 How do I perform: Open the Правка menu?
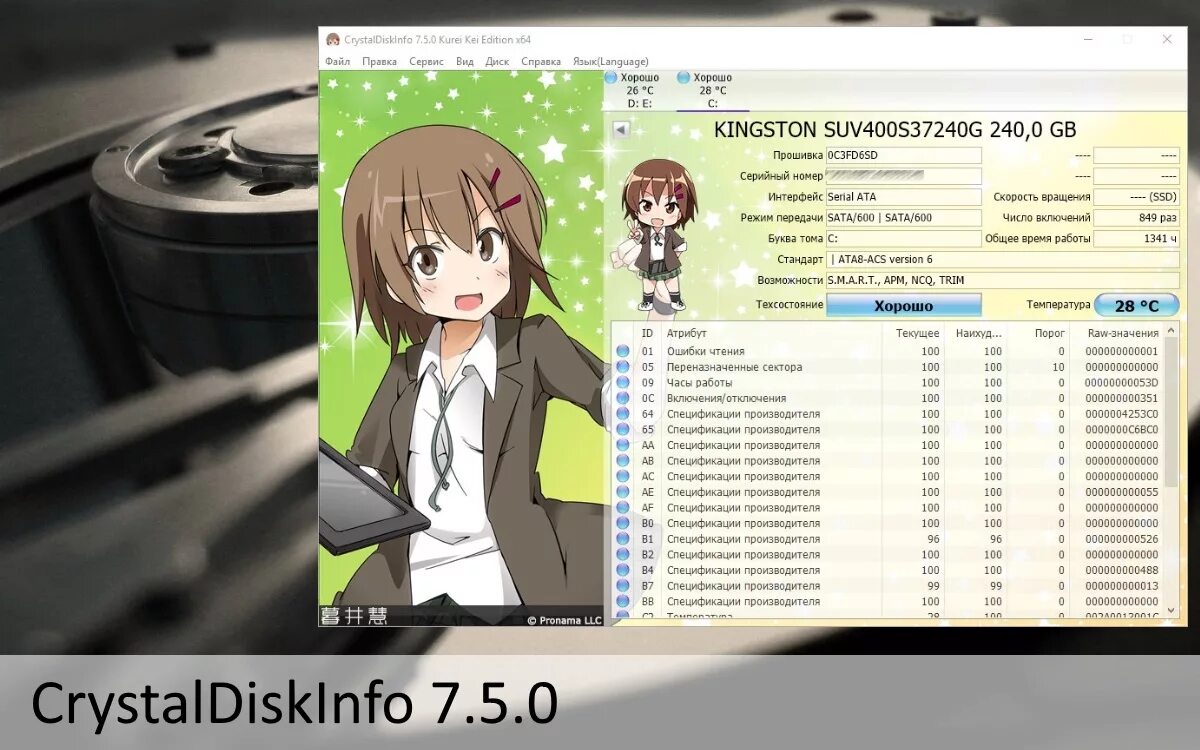[380, 61]
